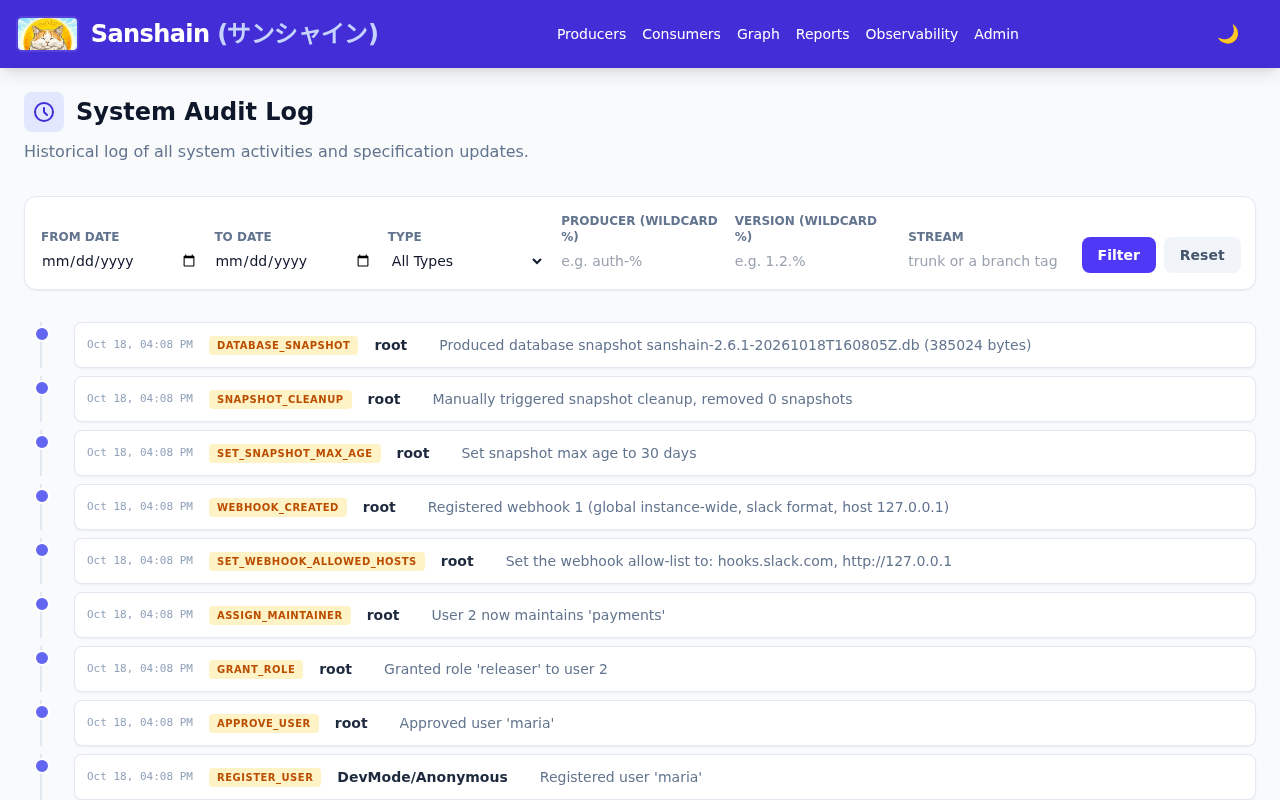The height and width of the screenshot is (800, 1280).
Task: Go to the Graph page
Action: click(x=758, y=34)
